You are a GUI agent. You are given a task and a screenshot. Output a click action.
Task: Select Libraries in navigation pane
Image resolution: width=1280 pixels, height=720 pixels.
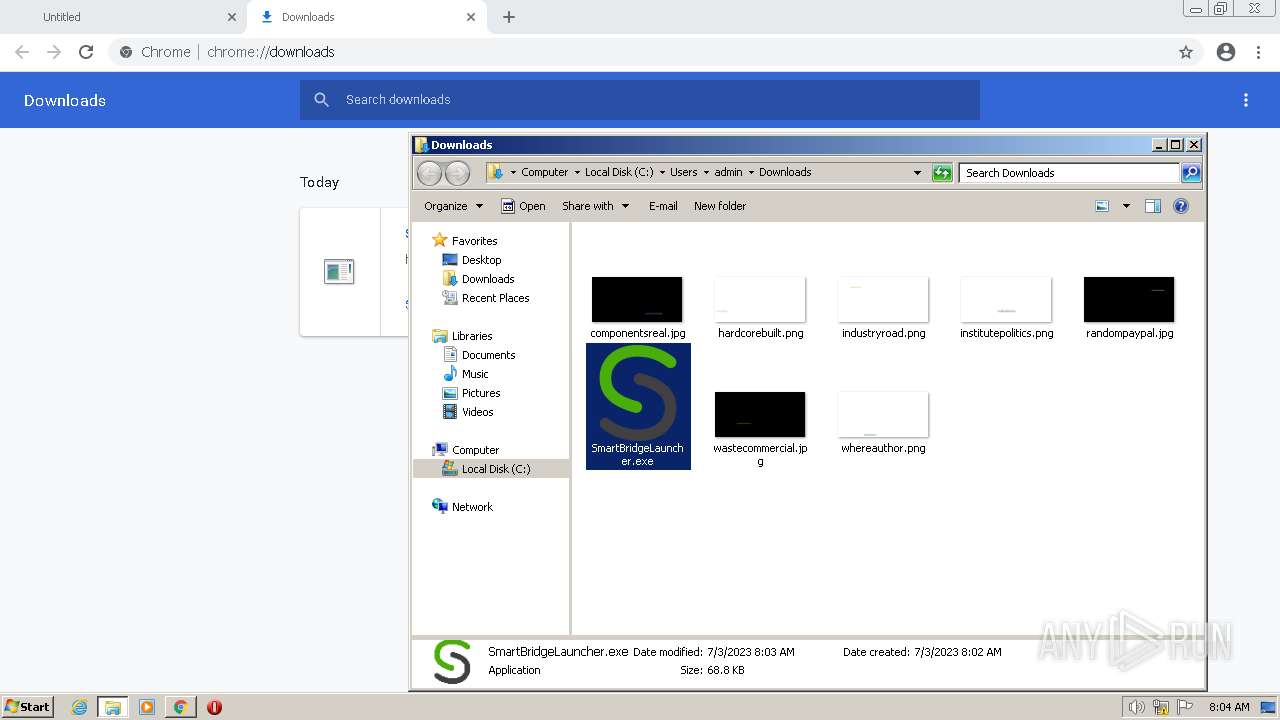472,336
